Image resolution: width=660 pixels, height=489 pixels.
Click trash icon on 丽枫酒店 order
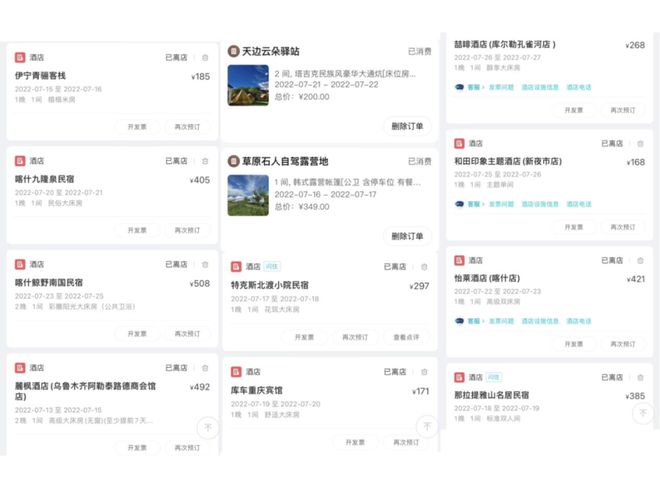click(205, 368)
